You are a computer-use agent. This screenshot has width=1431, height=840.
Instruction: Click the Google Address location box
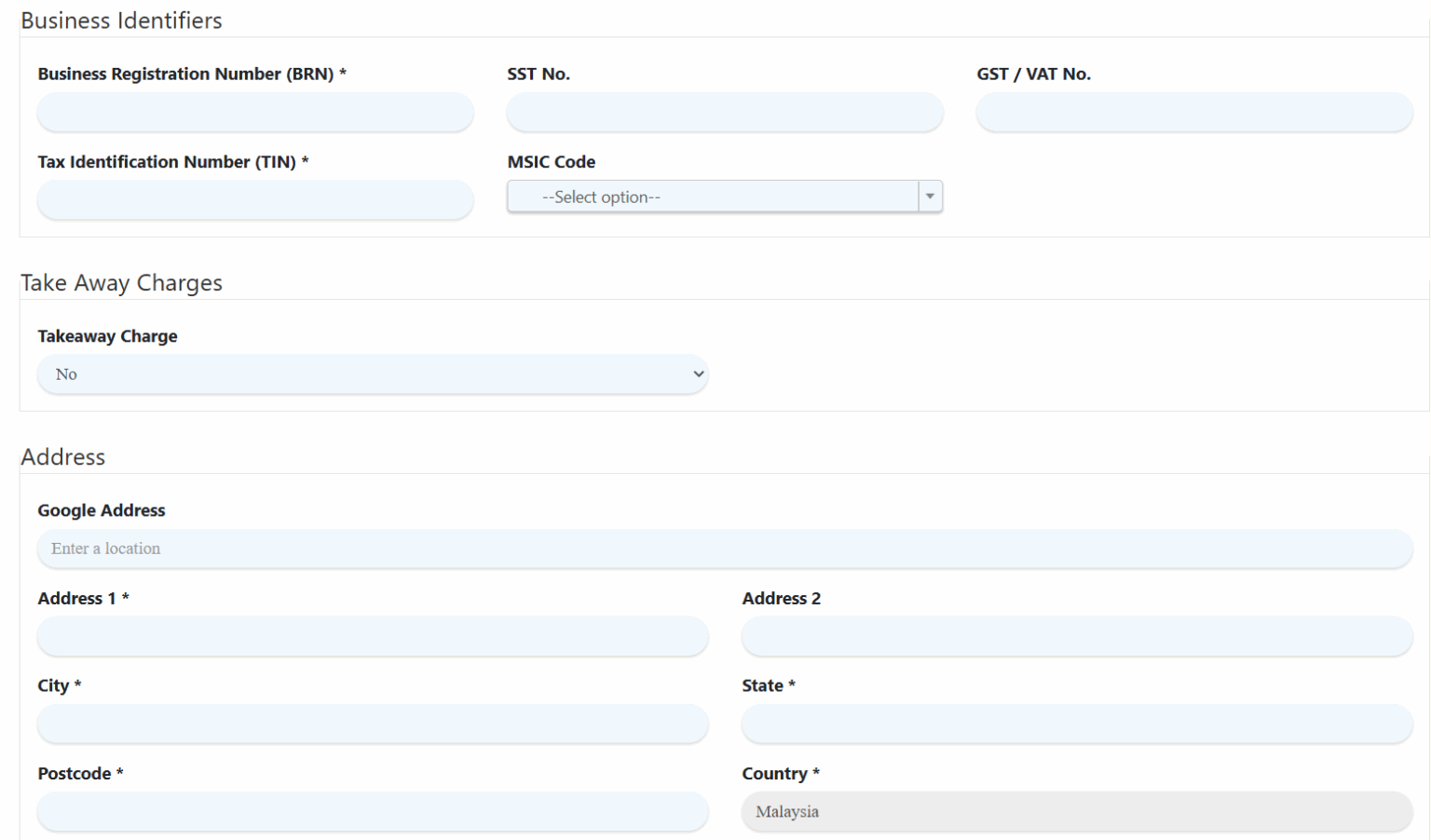(725, 549)
